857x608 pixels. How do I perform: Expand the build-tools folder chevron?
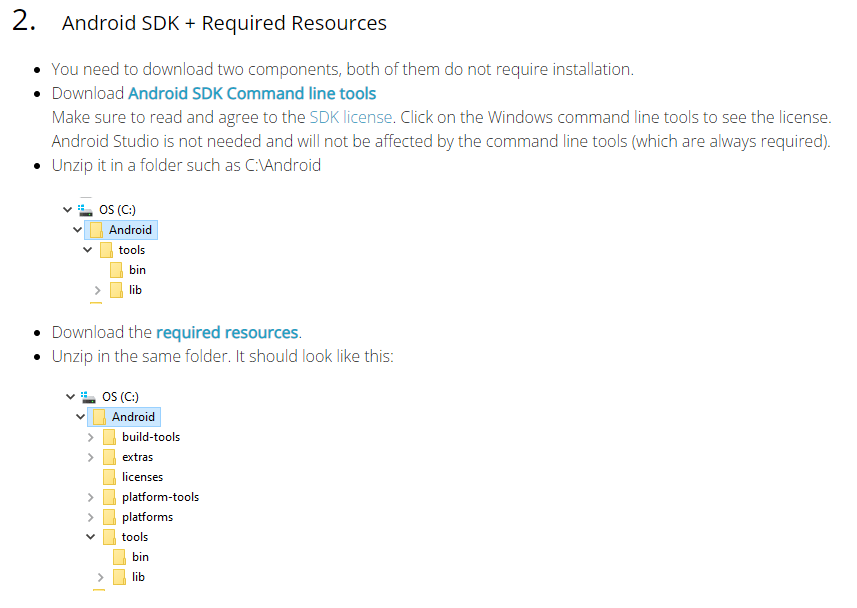pyautogui.click(x=90, y=437)
